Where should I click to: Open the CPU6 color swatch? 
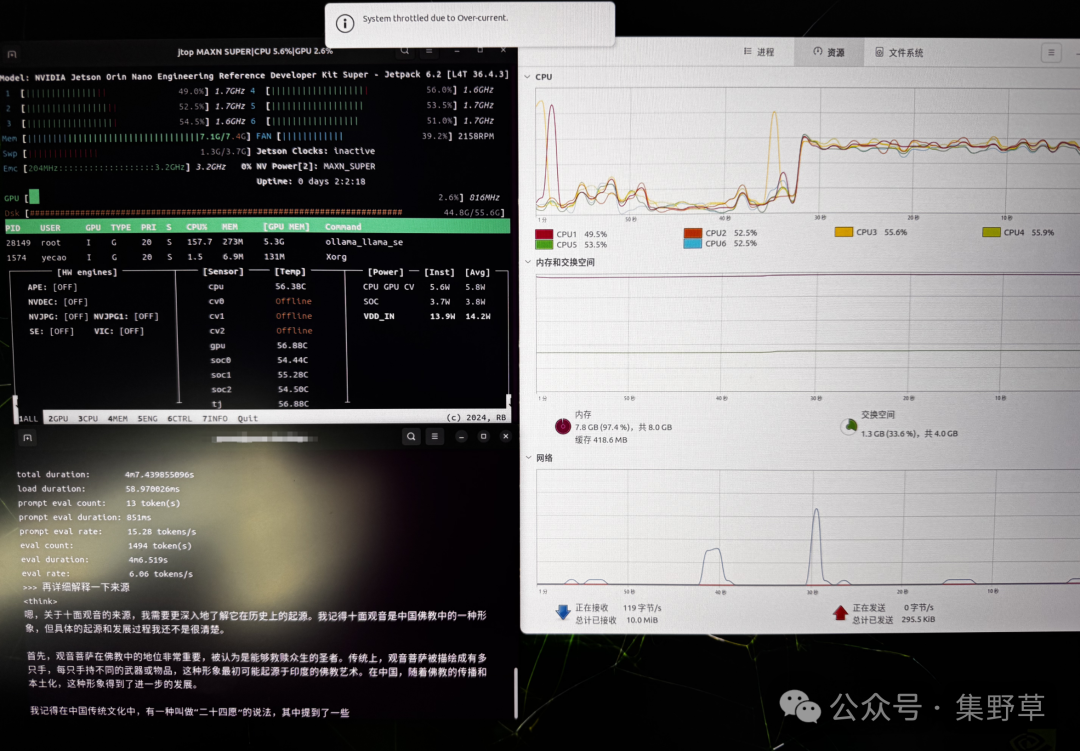(693, 243)
